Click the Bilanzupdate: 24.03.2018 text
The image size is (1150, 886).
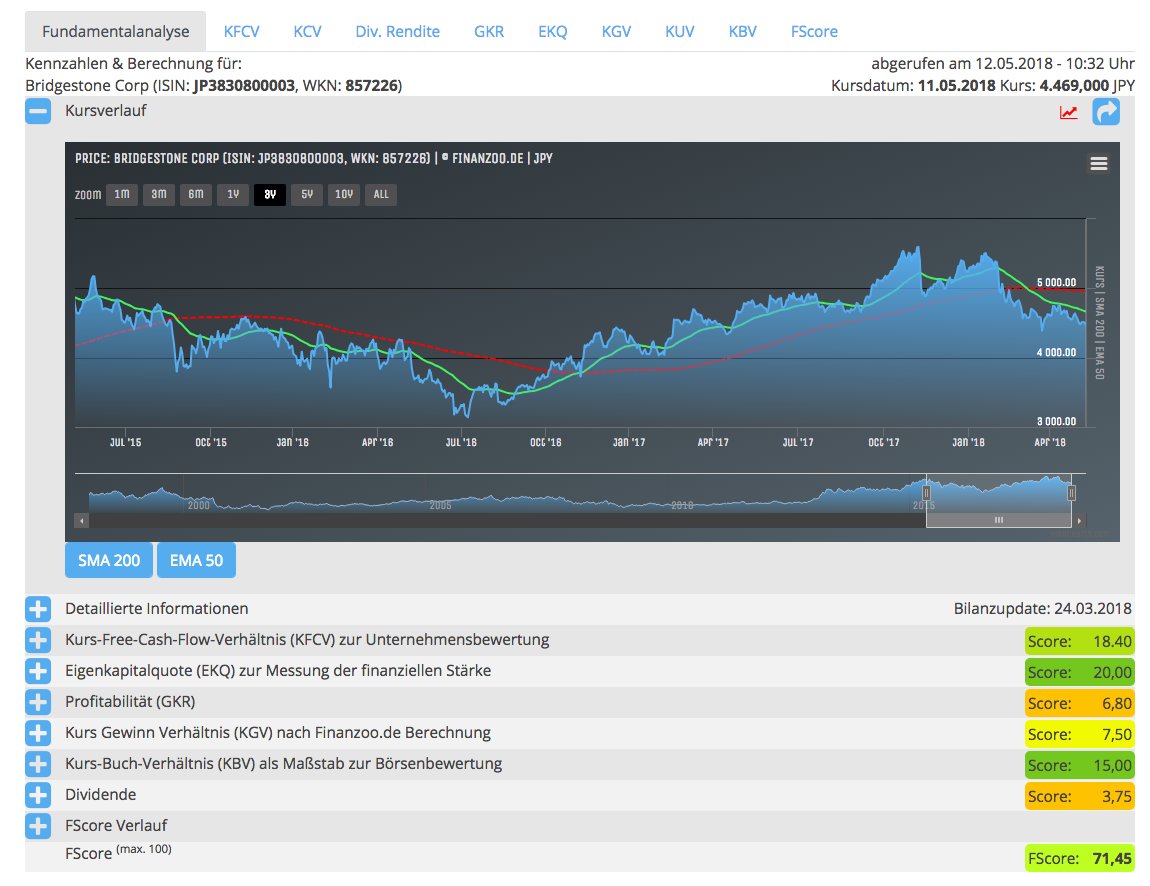tap(1042, 609)
